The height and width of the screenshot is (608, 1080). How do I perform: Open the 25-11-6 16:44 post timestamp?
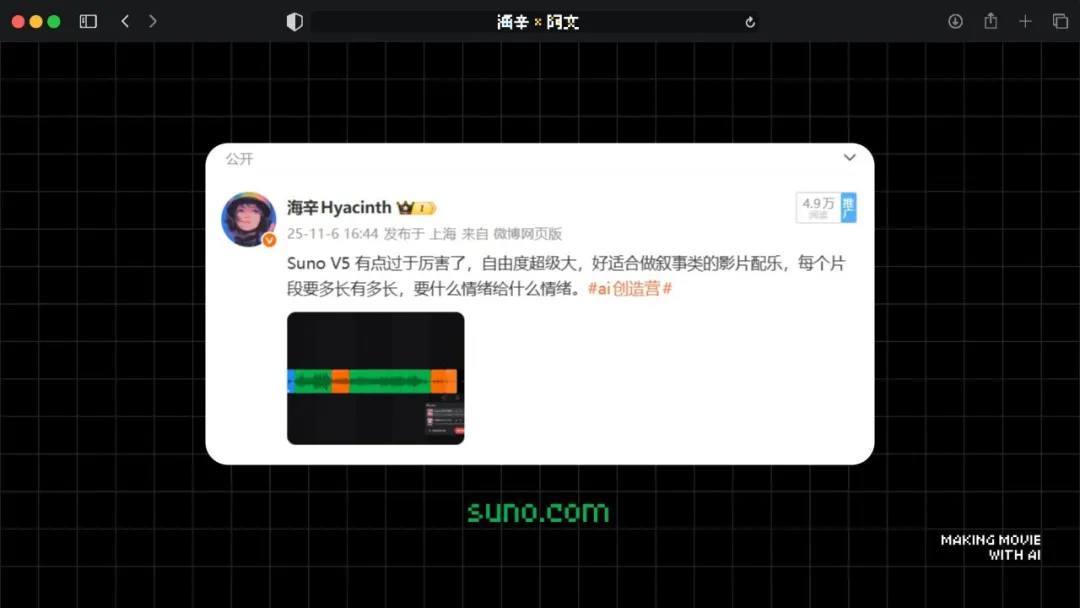click(332, 234)
